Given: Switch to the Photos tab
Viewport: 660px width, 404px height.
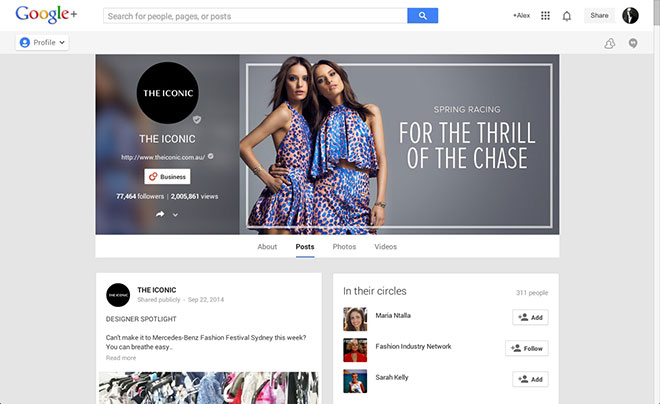Looking at the screenshot, I should [x=344, y=247].
